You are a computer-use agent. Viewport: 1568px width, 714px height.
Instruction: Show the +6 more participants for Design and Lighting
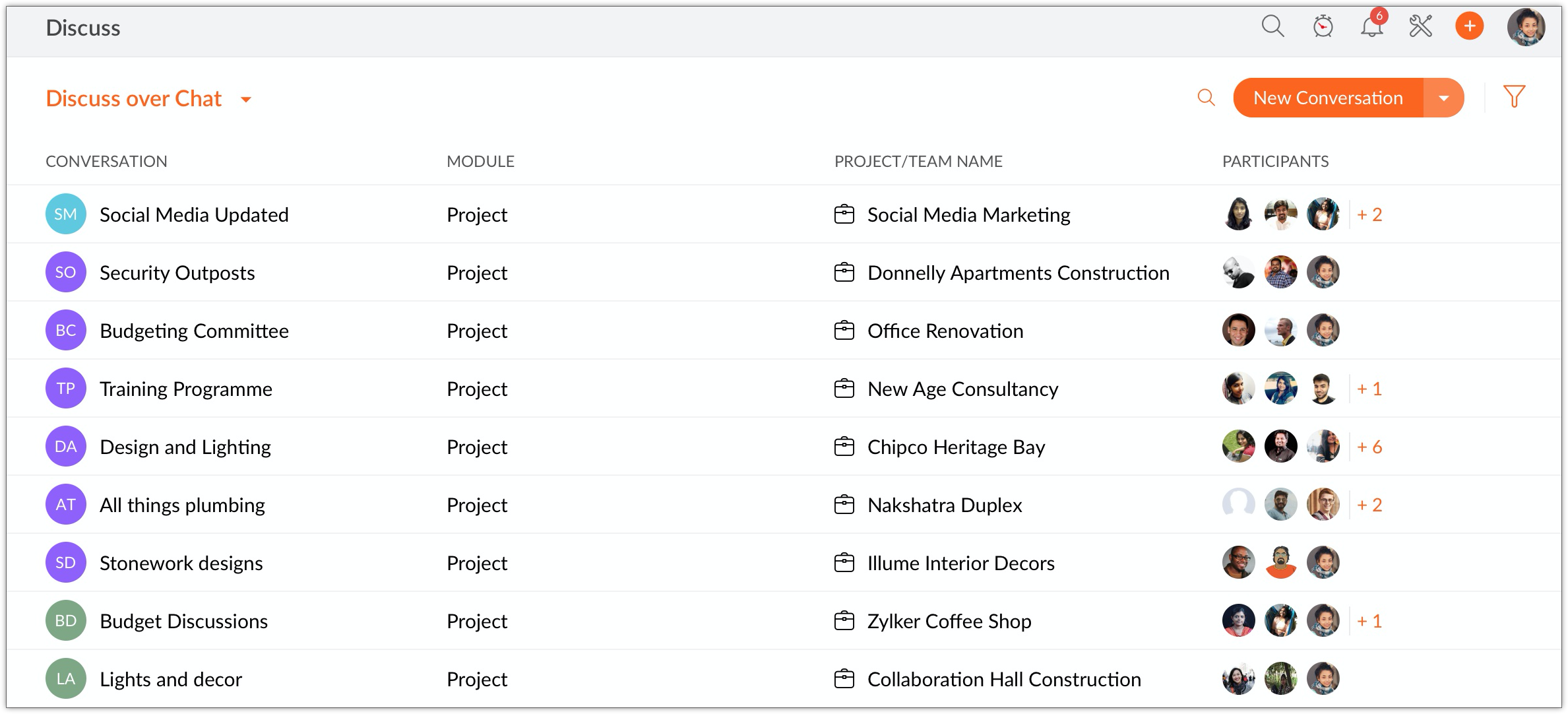[x=1369, y=447]
